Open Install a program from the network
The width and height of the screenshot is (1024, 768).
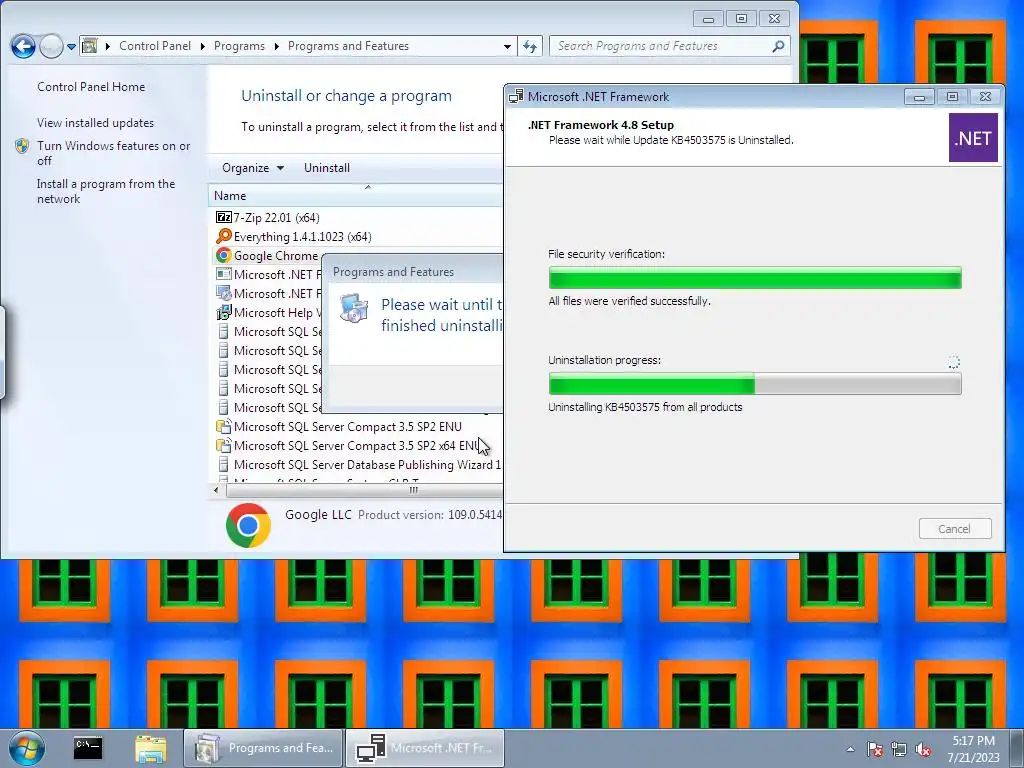tap(106, 191)
